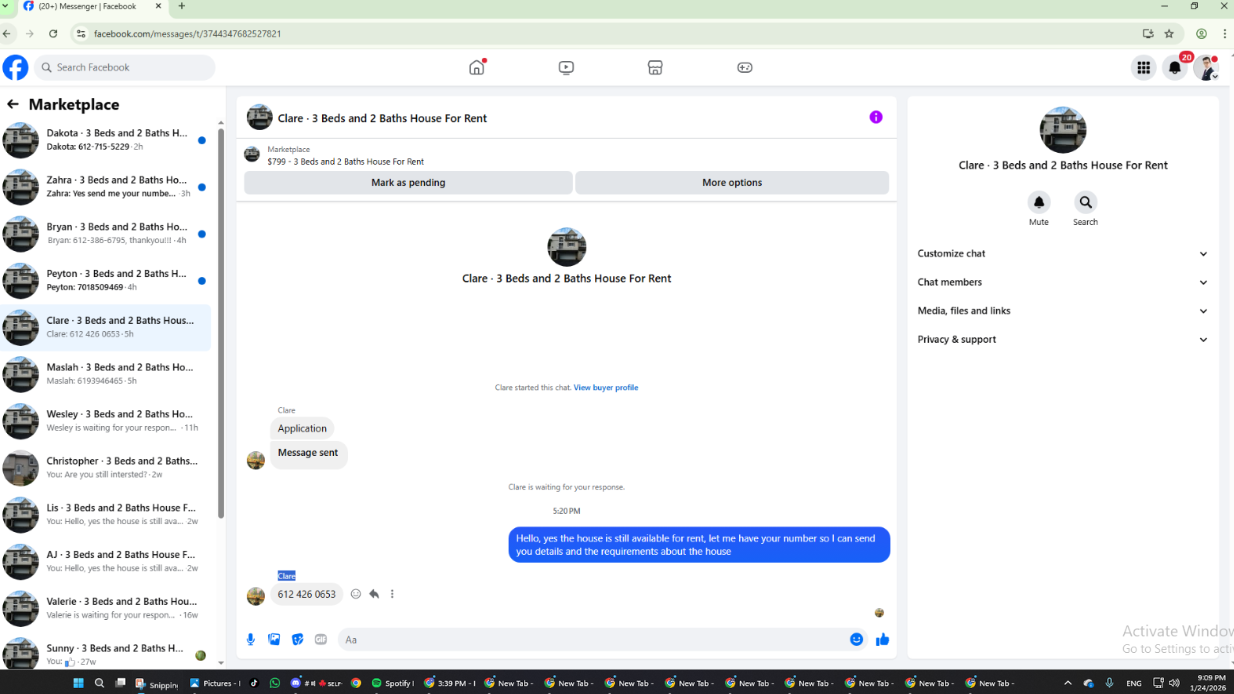Click the "Message sent" bubble
1234x694 pixels.
[308, 453]
